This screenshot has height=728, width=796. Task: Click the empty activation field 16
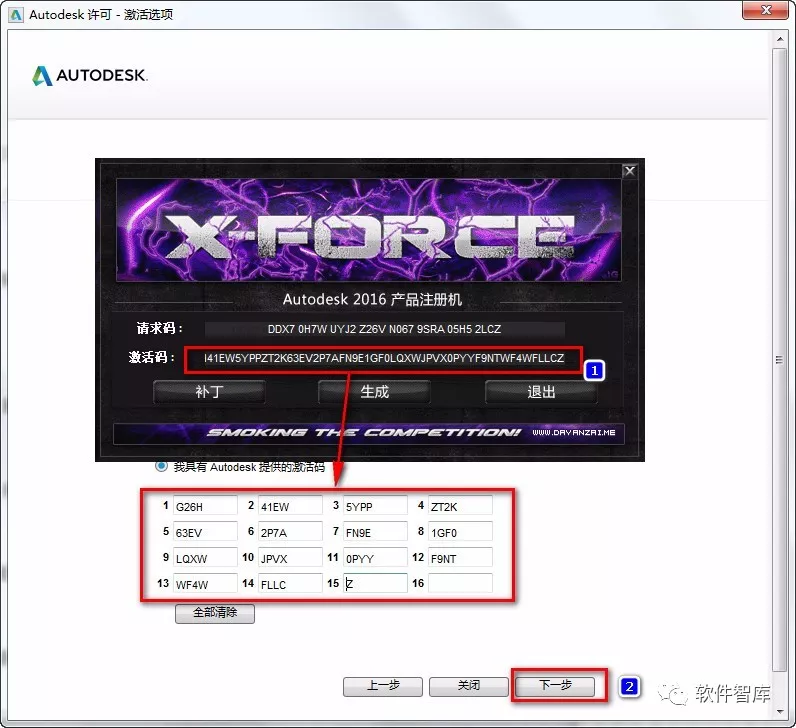click(460, 583)
